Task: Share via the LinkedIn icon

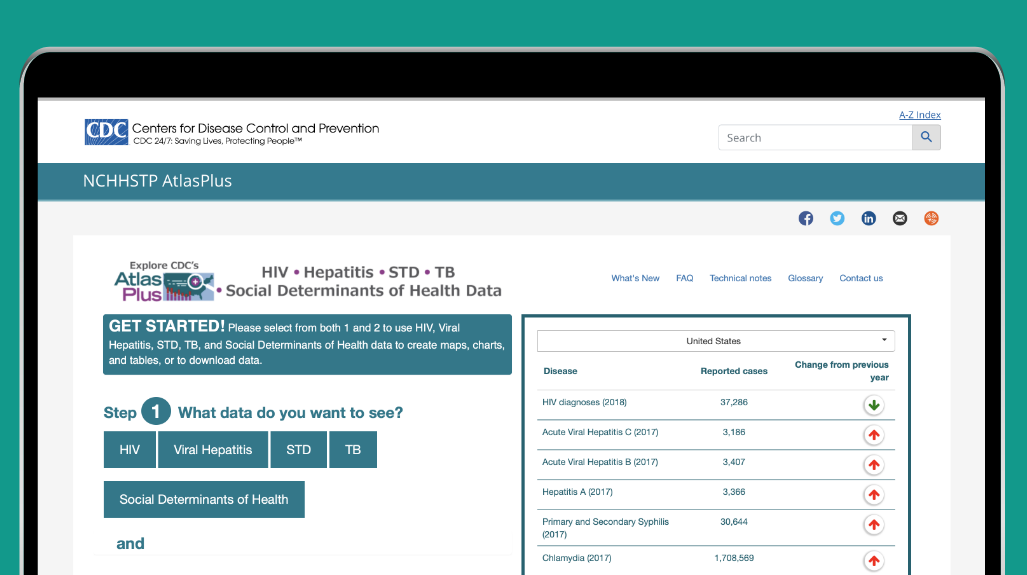Action: pos(868,218)
